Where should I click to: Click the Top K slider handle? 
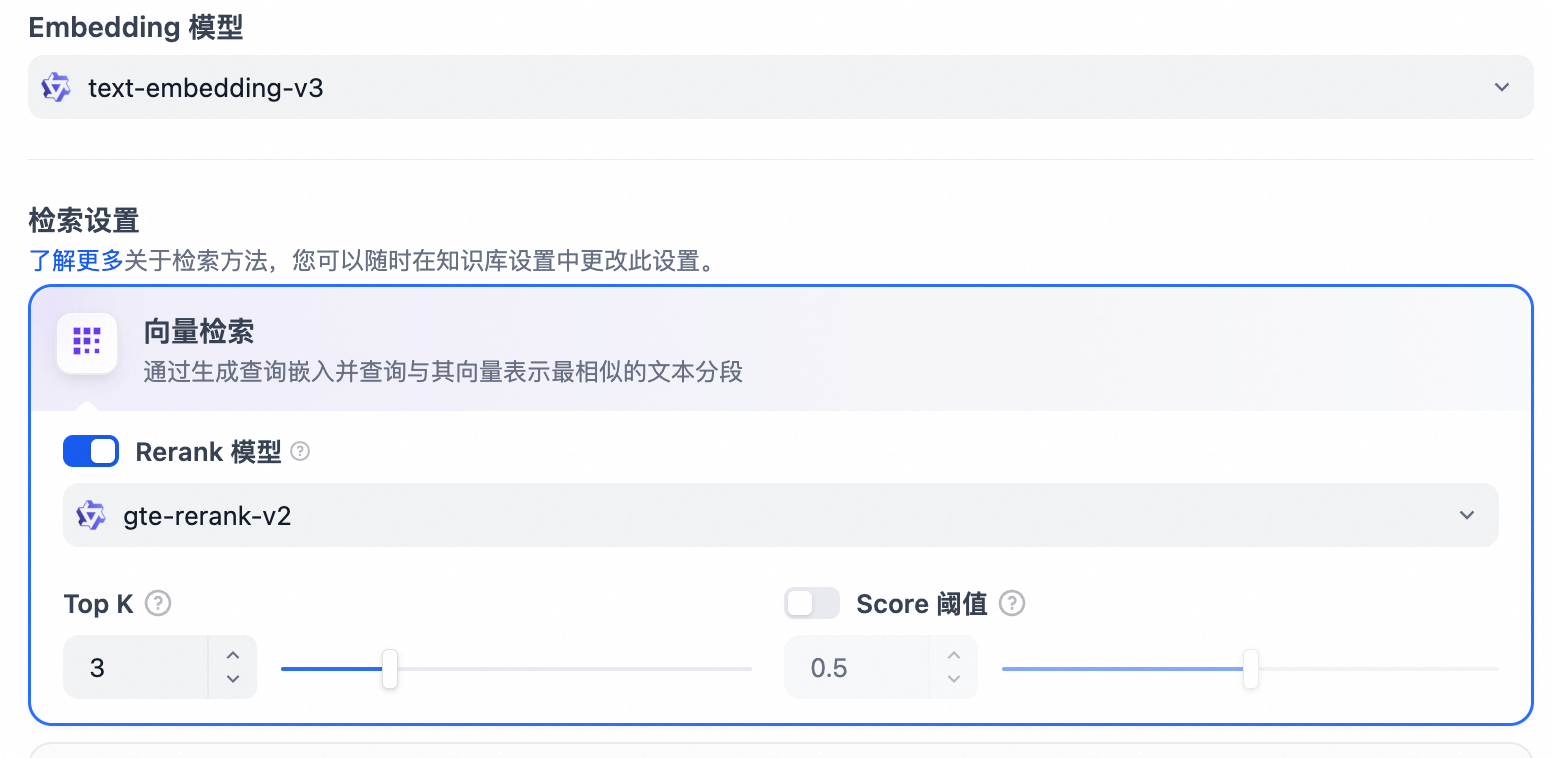point(390,668)
